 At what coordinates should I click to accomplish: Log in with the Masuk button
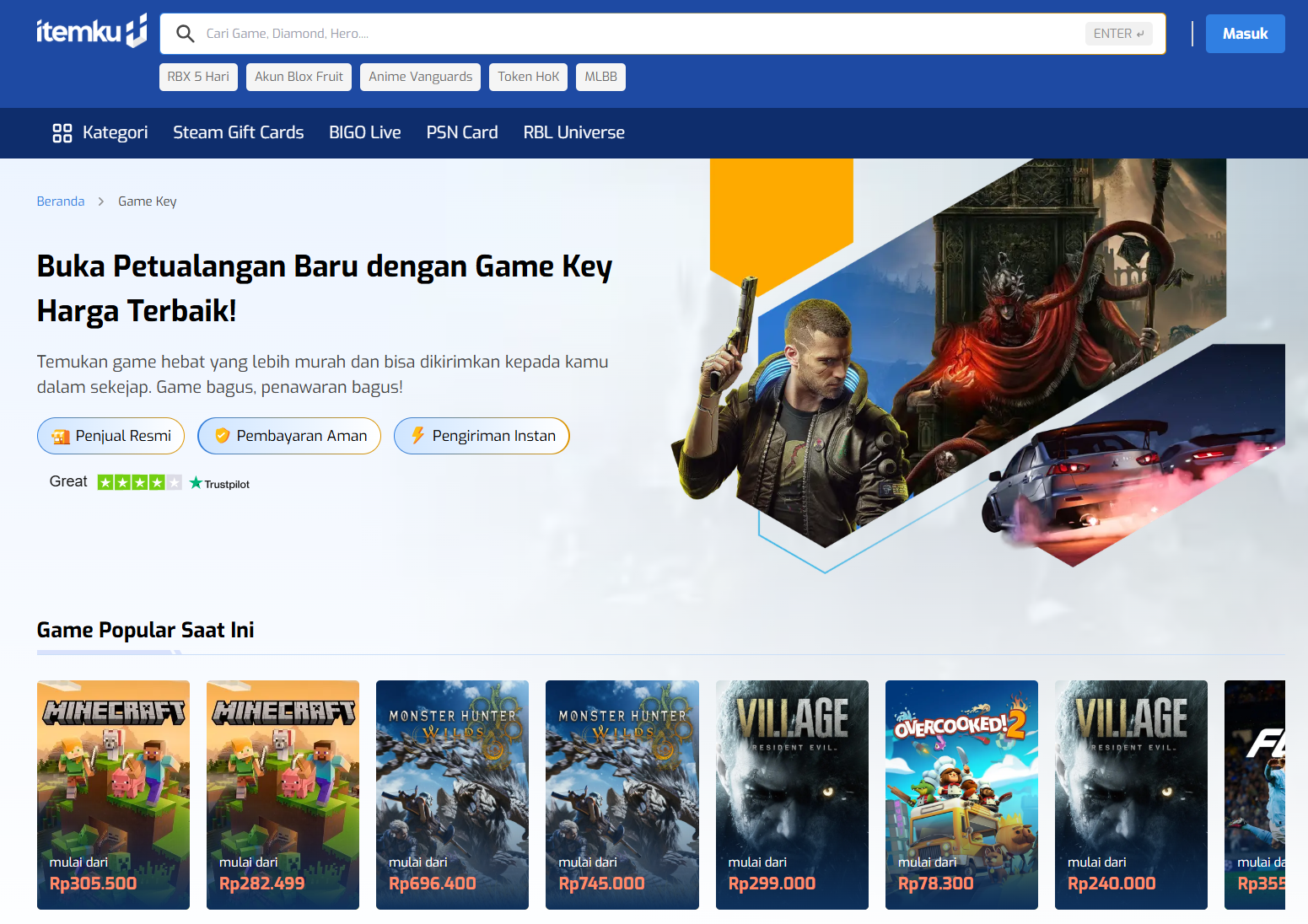[x=1245, y=34]
